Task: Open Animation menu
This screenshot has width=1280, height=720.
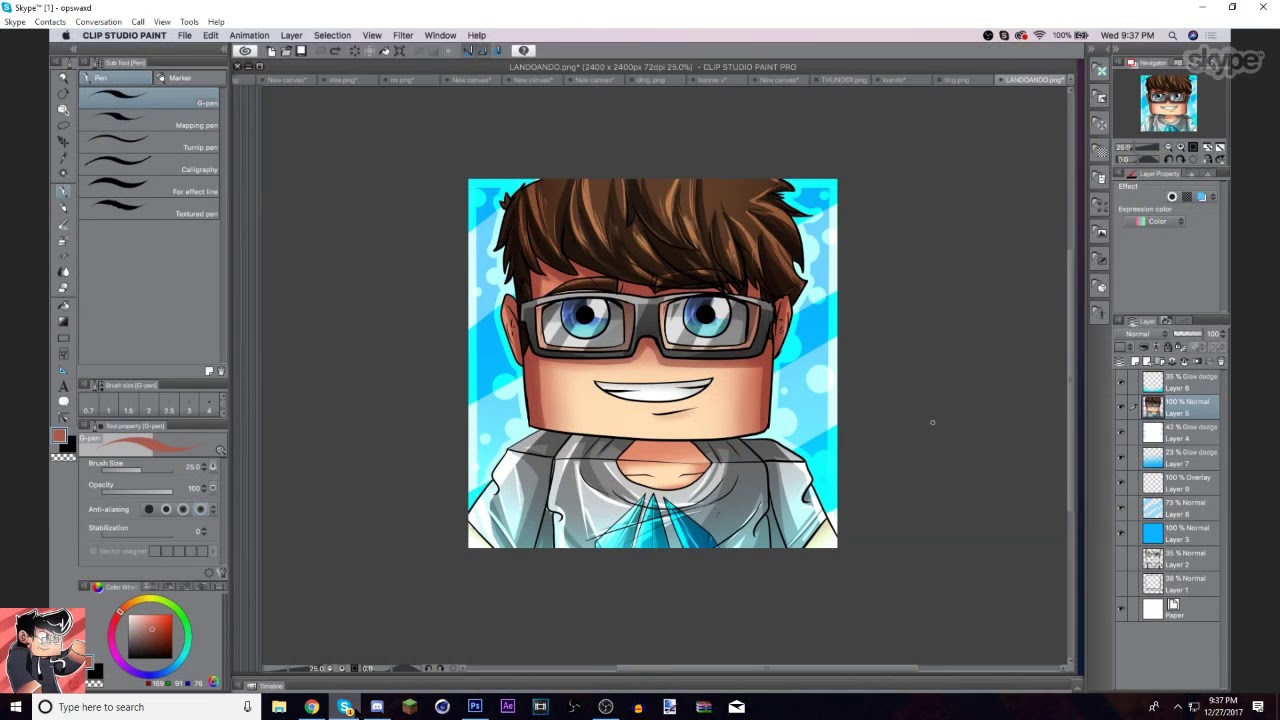Action: [249, 35]
